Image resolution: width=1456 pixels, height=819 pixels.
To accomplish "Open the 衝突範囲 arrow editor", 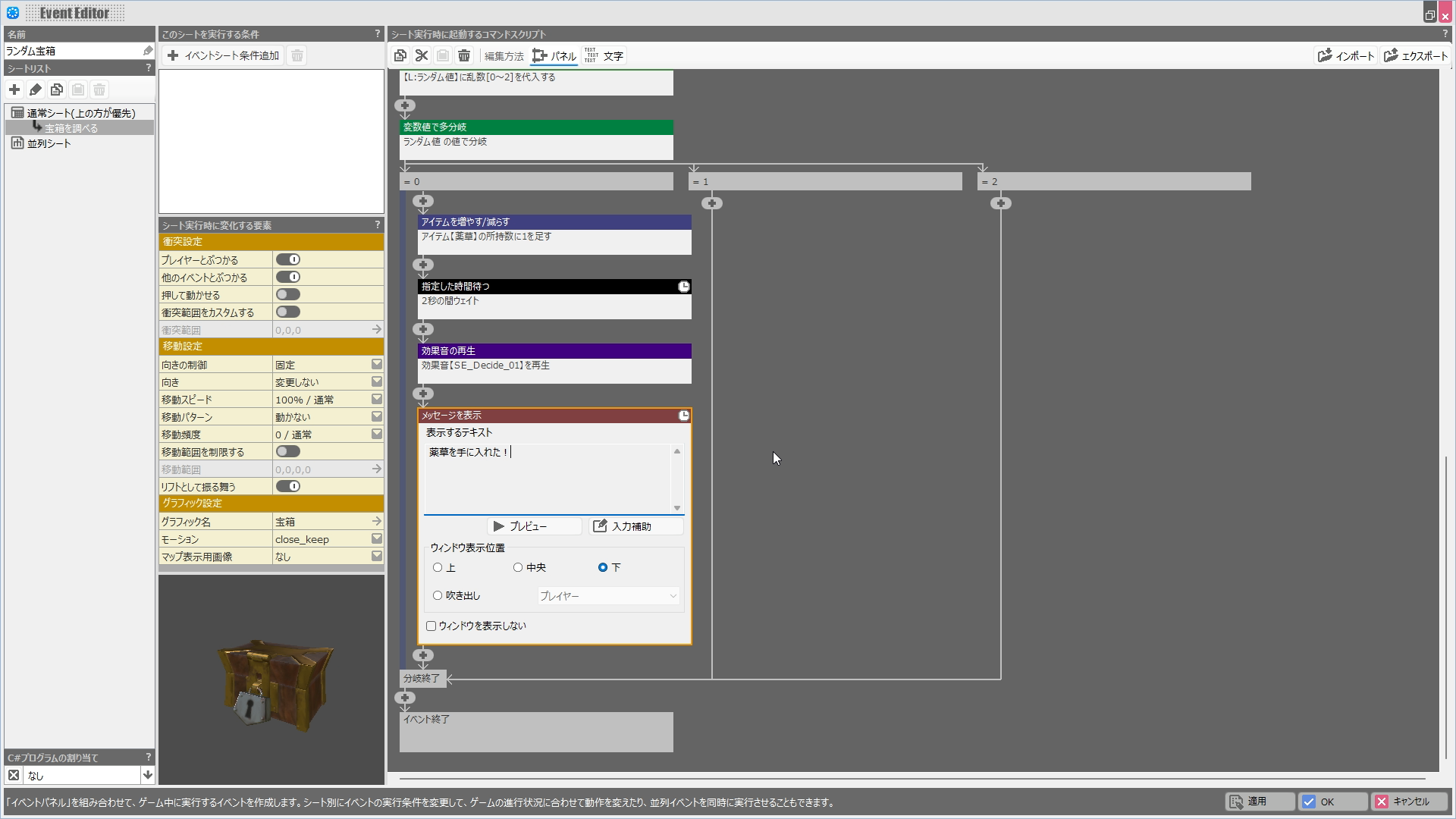I will (376, 330).
